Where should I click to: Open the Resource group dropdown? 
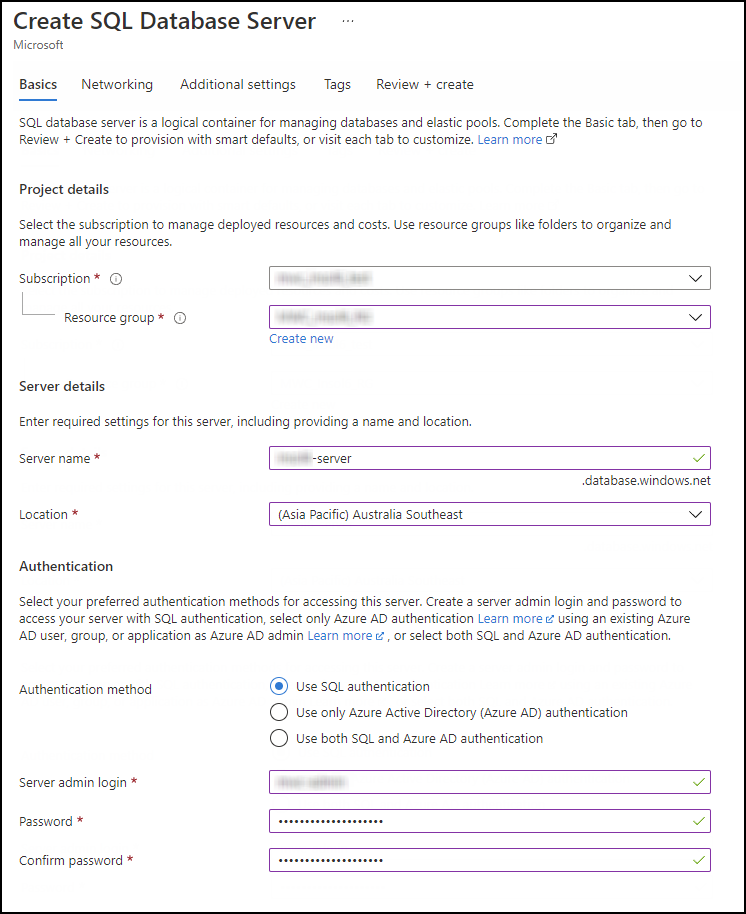click(490, 317)
